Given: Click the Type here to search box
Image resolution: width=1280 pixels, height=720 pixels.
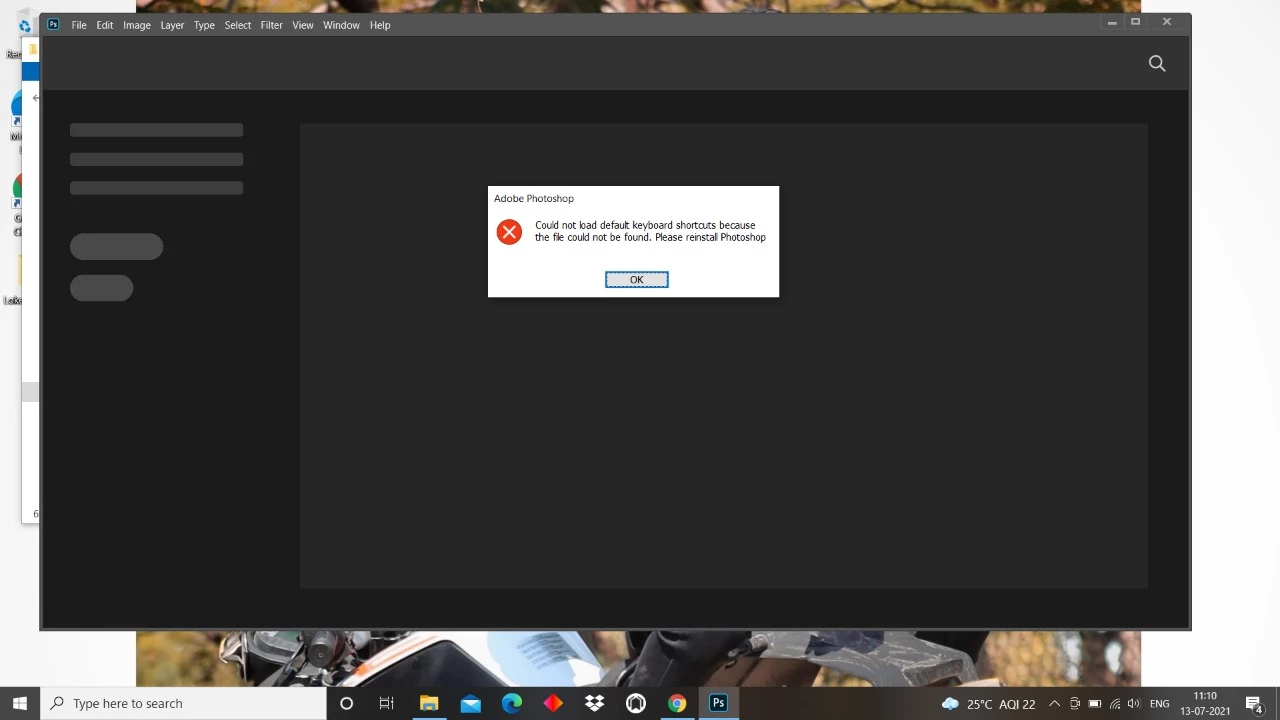Looking at the screenshot, I should point(183,703).
